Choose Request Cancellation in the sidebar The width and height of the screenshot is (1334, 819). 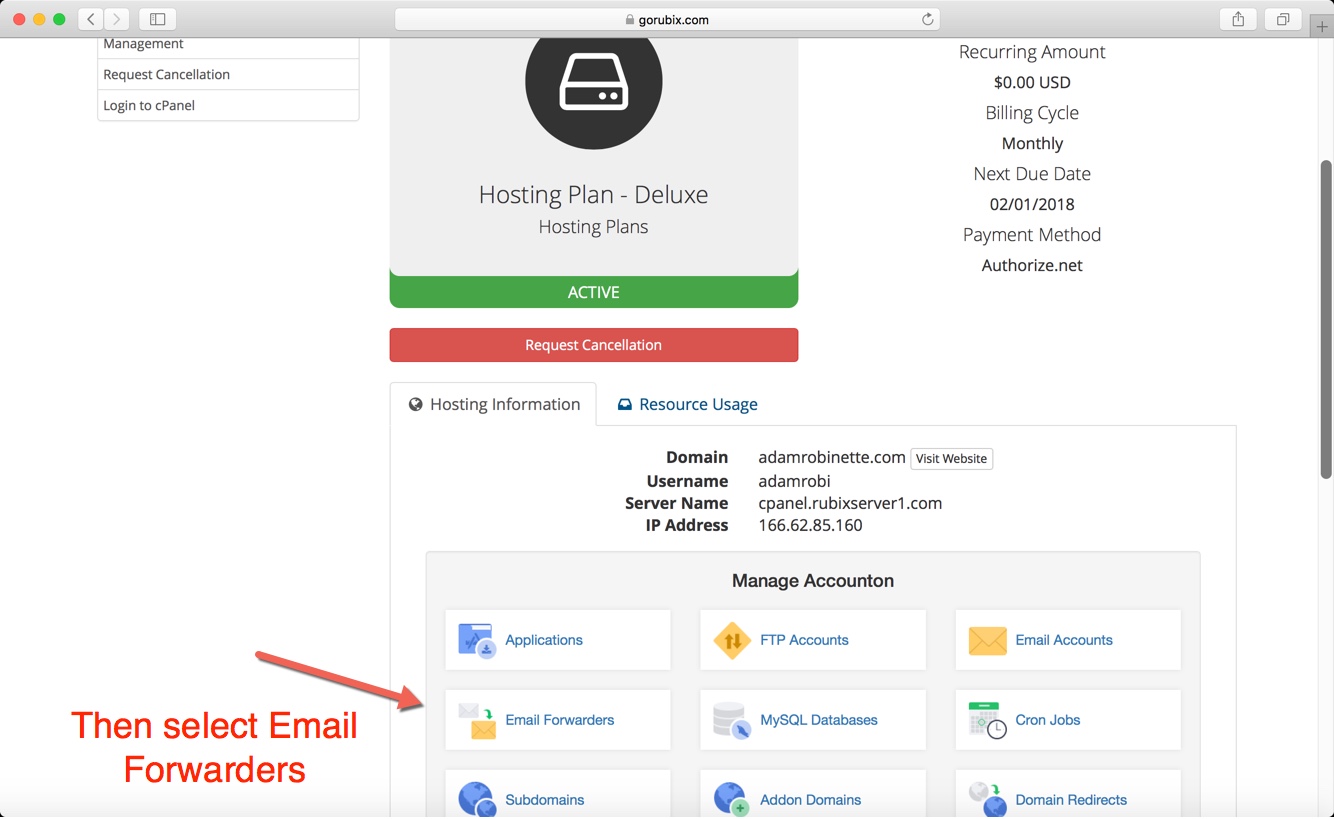click(x=228, y=74)
